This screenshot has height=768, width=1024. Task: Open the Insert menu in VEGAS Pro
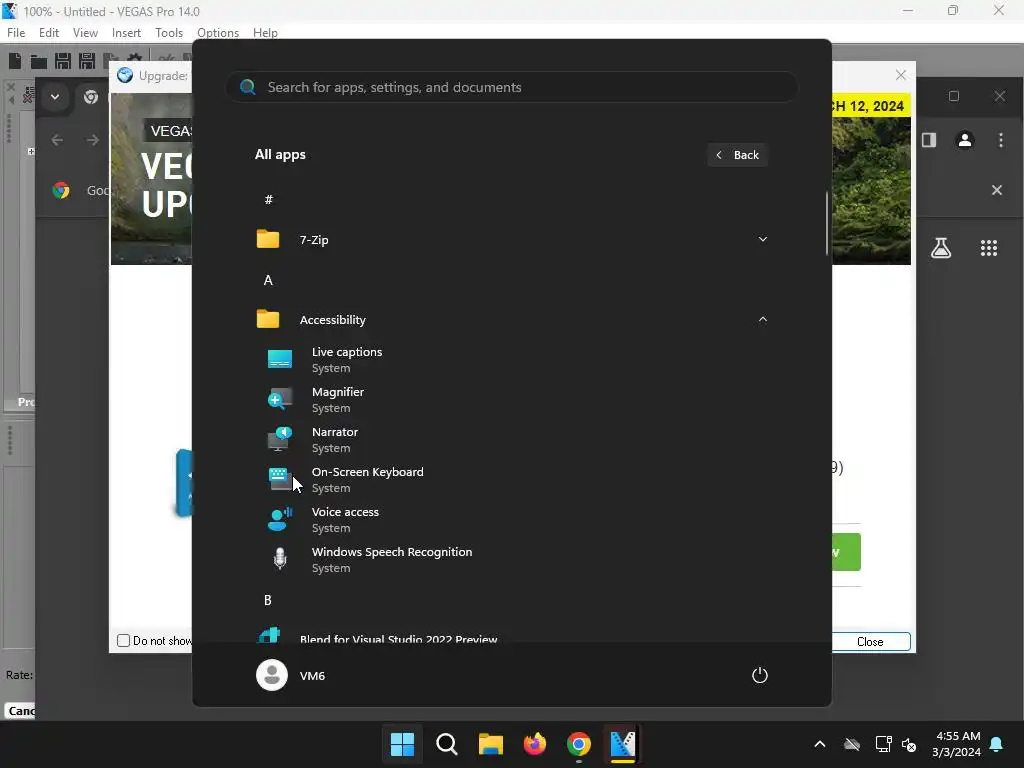(126, 33)
